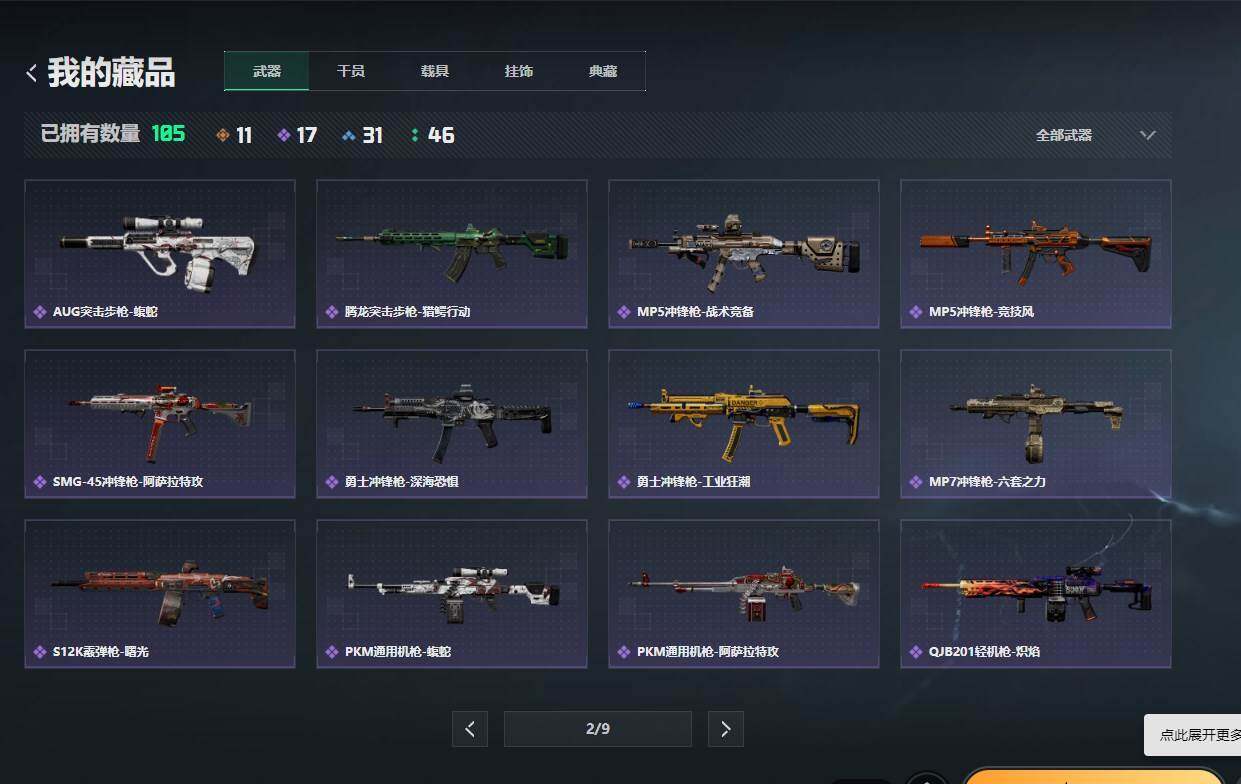Click the blue rarity icon next to 31
This screenshot has width=1241, height=784.
348,135
